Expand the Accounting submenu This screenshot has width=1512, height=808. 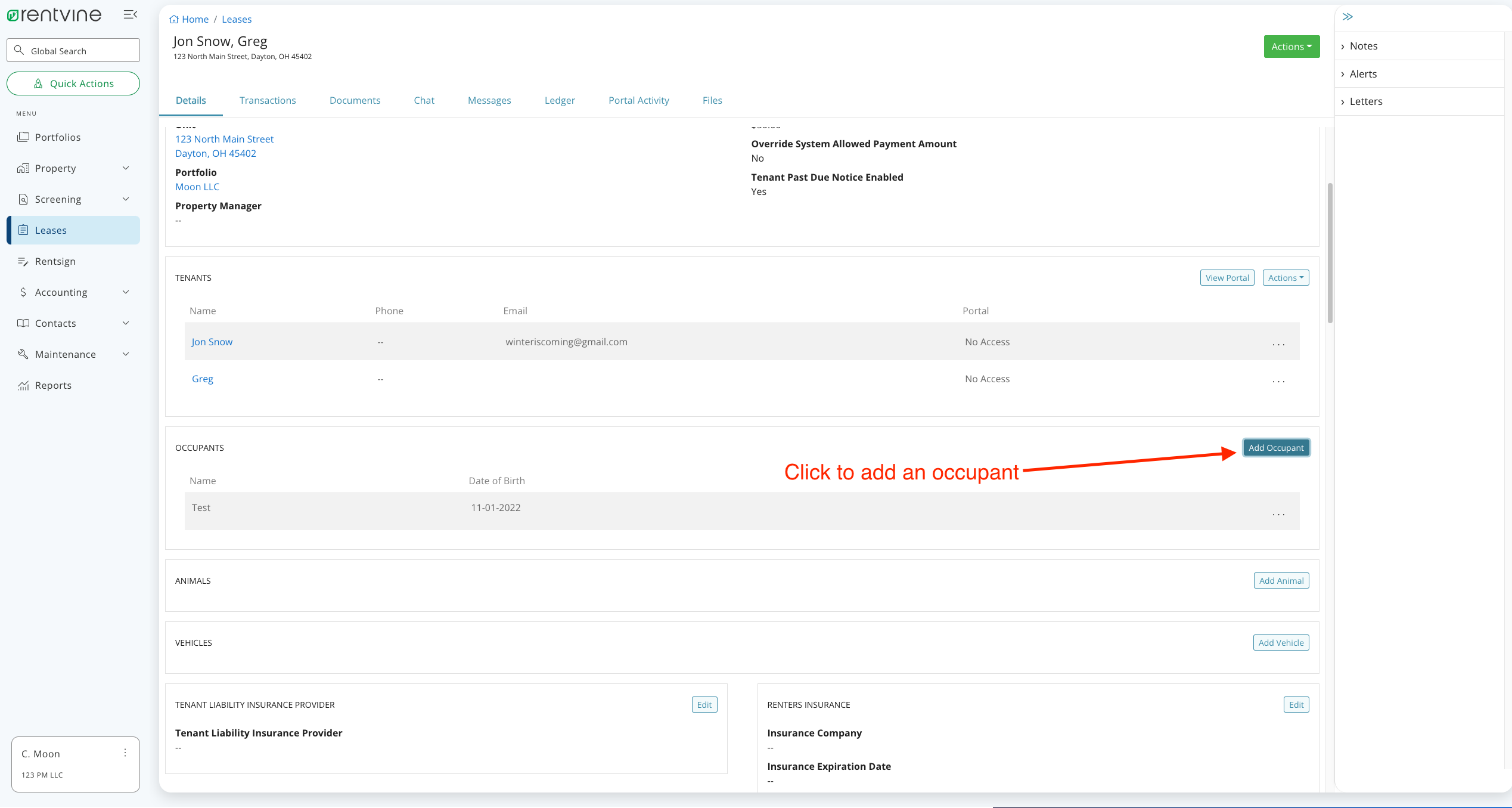[126, 292]
